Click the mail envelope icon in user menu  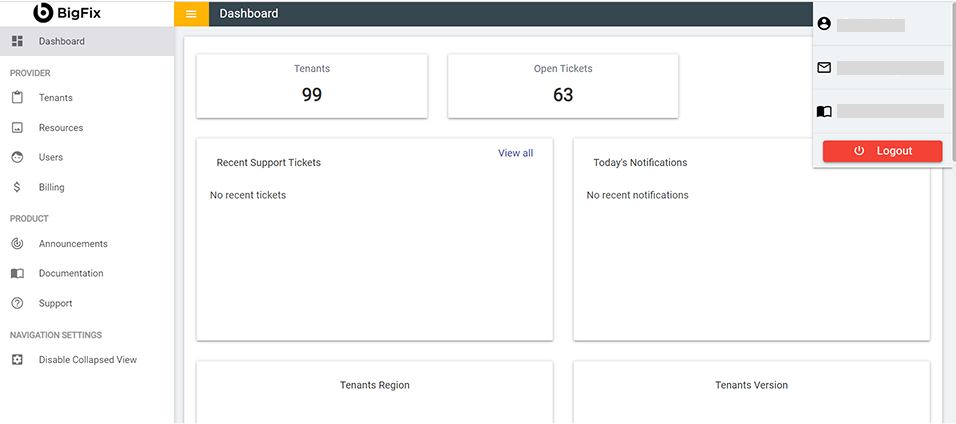(824, 68)
